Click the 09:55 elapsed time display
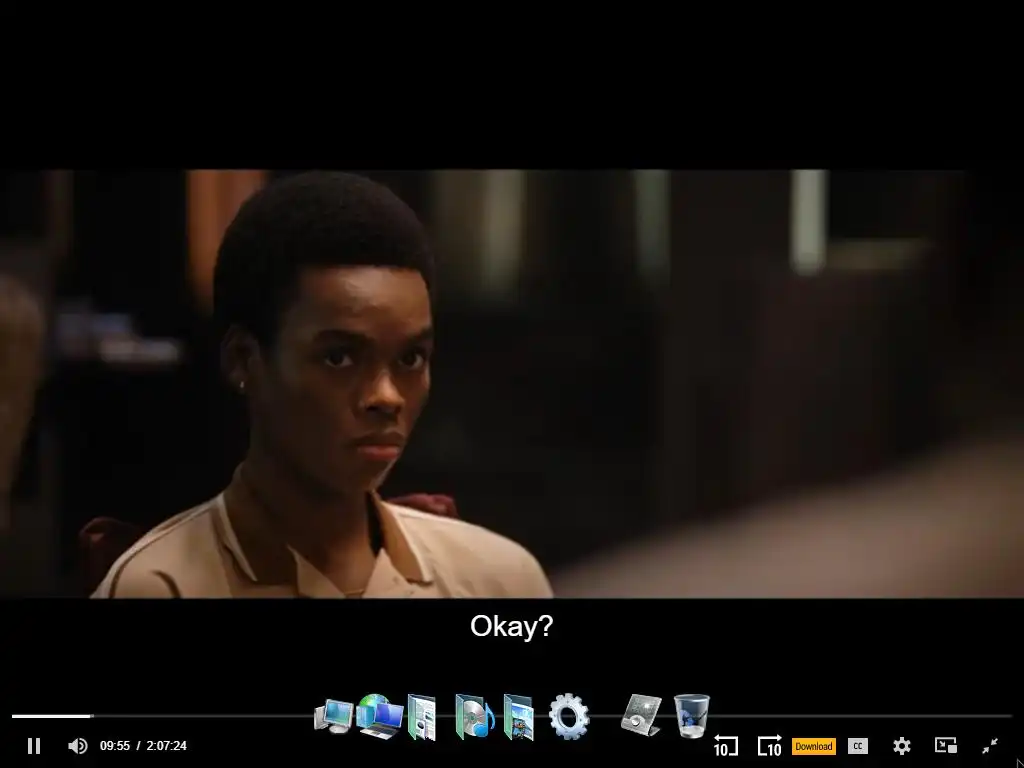 115,746
